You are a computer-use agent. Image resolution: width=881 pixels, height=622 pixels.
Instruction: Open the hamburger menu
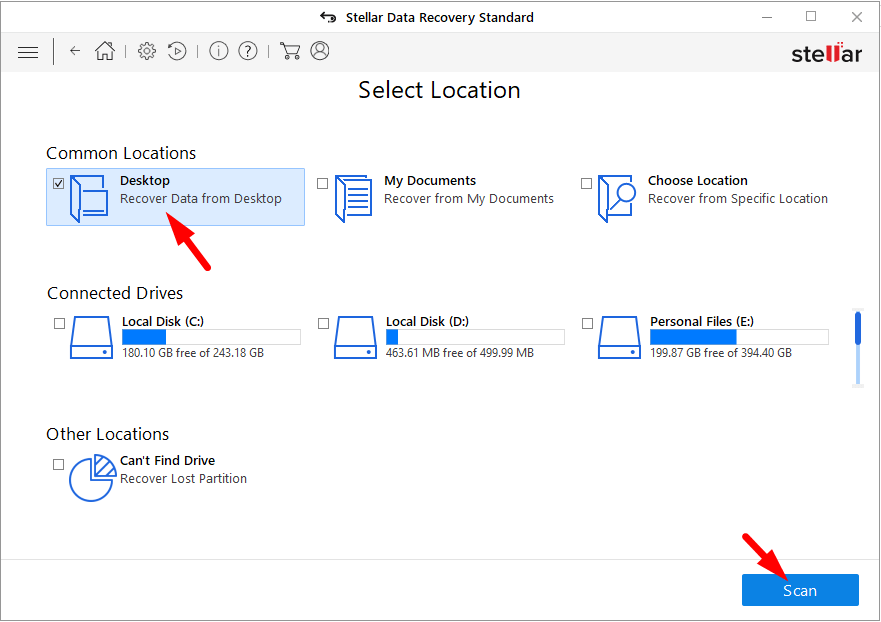coord(28,52)
